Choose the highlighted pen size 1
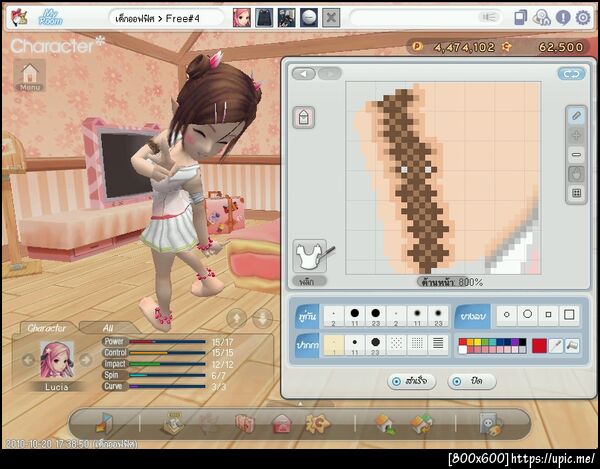 pos(334,345)
